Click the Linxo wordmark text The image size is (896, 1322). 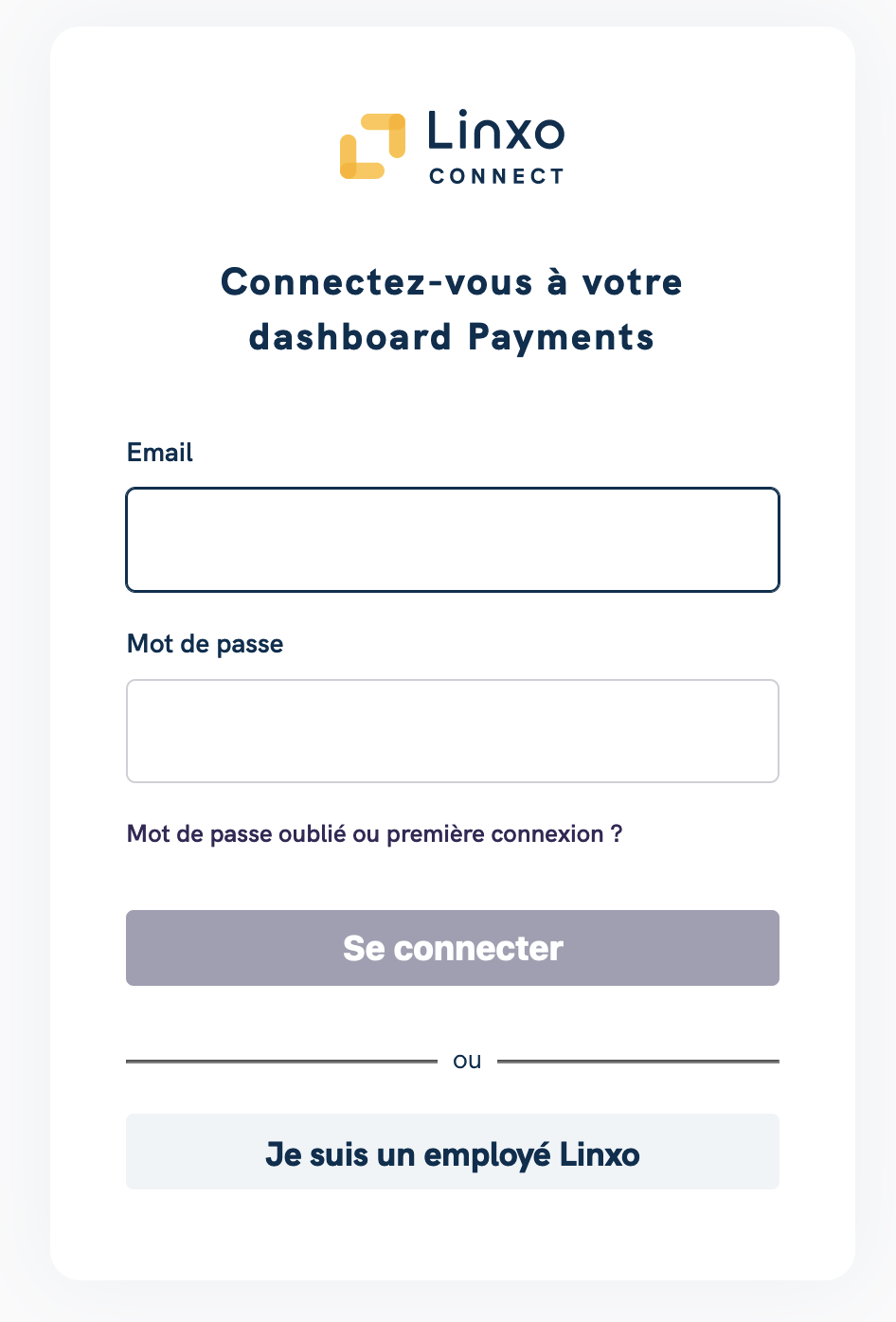click(496, 131)
